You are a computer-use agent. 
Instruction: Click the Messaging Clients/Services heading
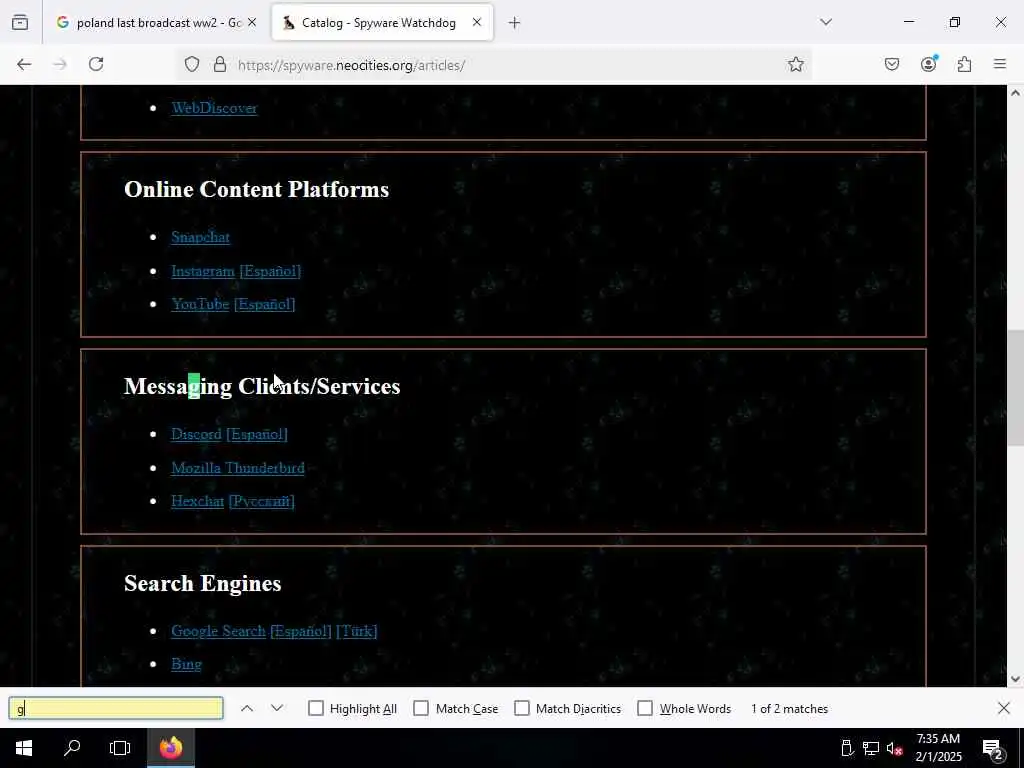(x=262, y=387)
